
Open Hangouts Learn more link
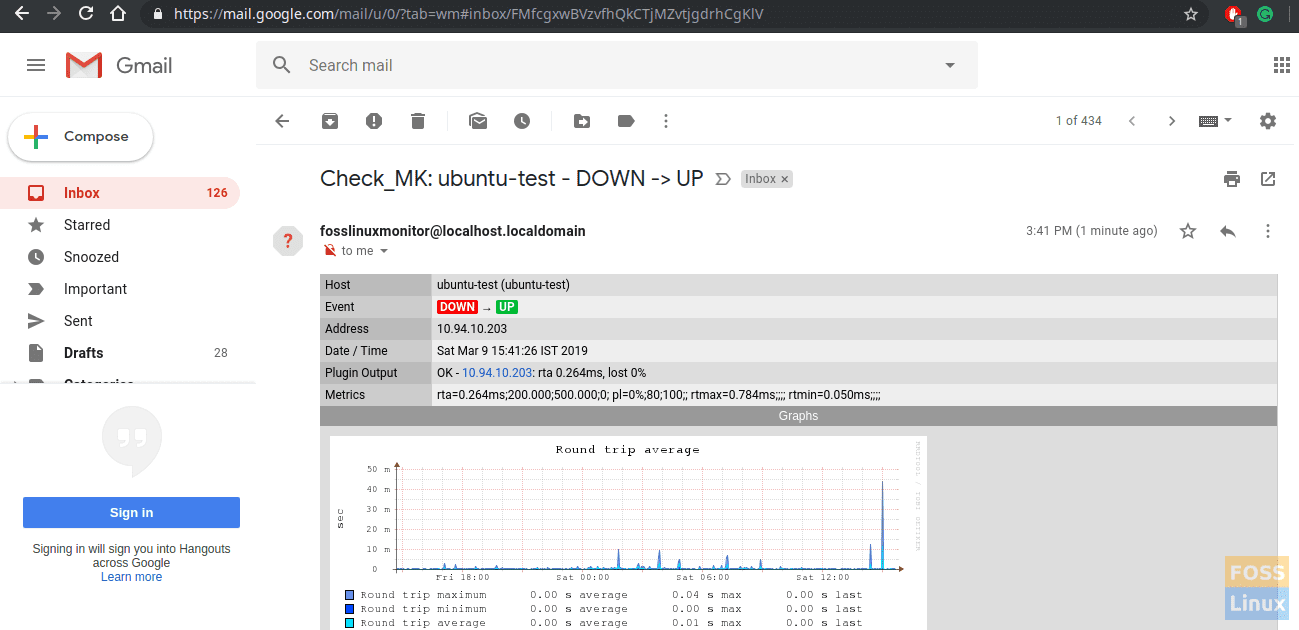(x=131, y=577)
